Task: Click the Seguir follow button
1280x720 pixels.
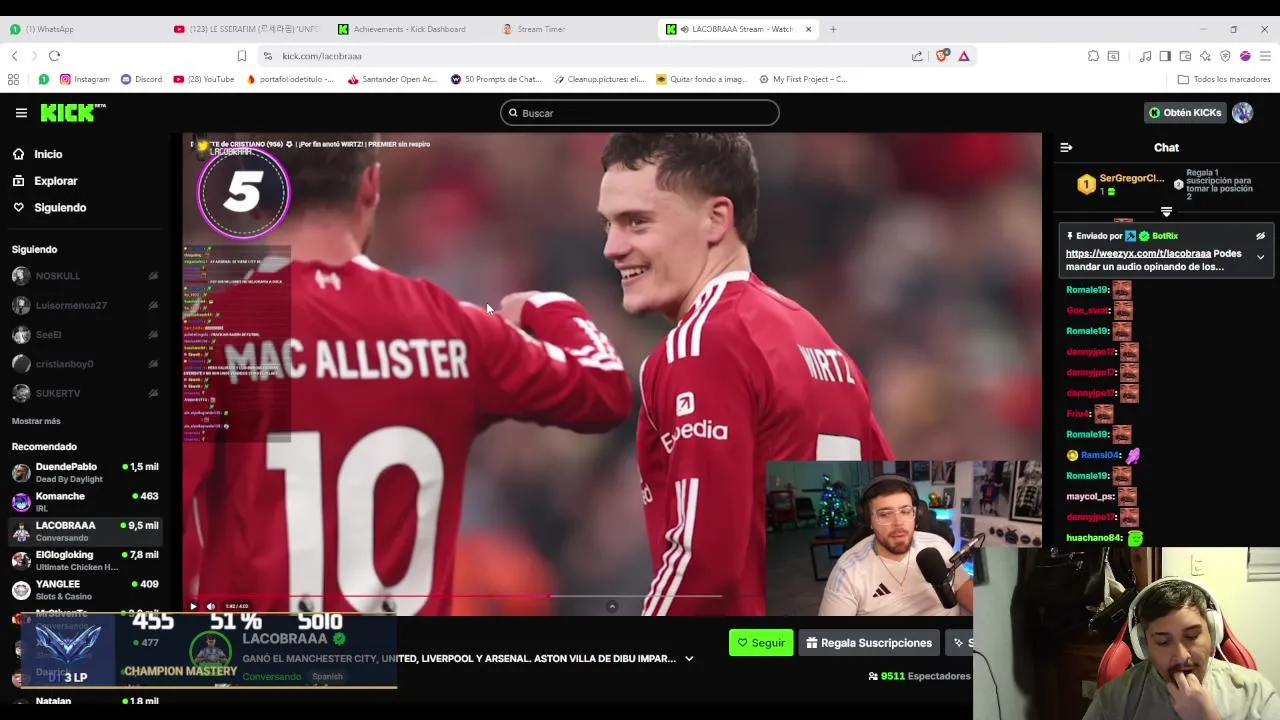Action: pyautogui.click(x=761, y=643)
